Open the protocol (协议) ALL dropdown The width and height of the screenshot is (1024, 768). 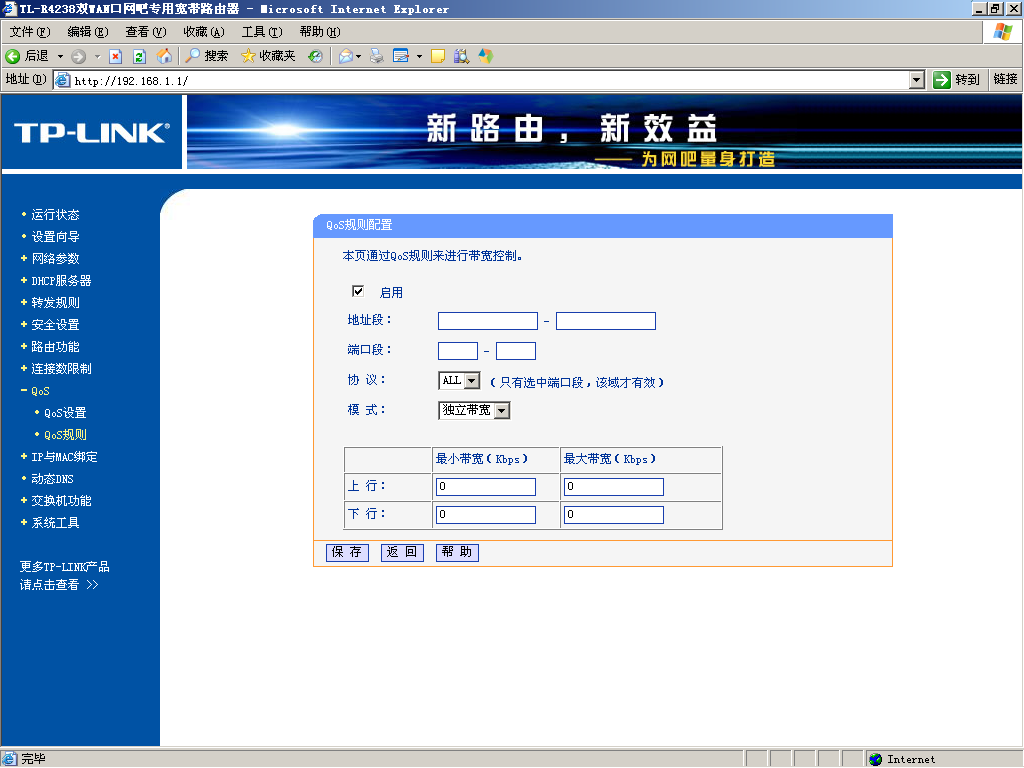point(472,381)
